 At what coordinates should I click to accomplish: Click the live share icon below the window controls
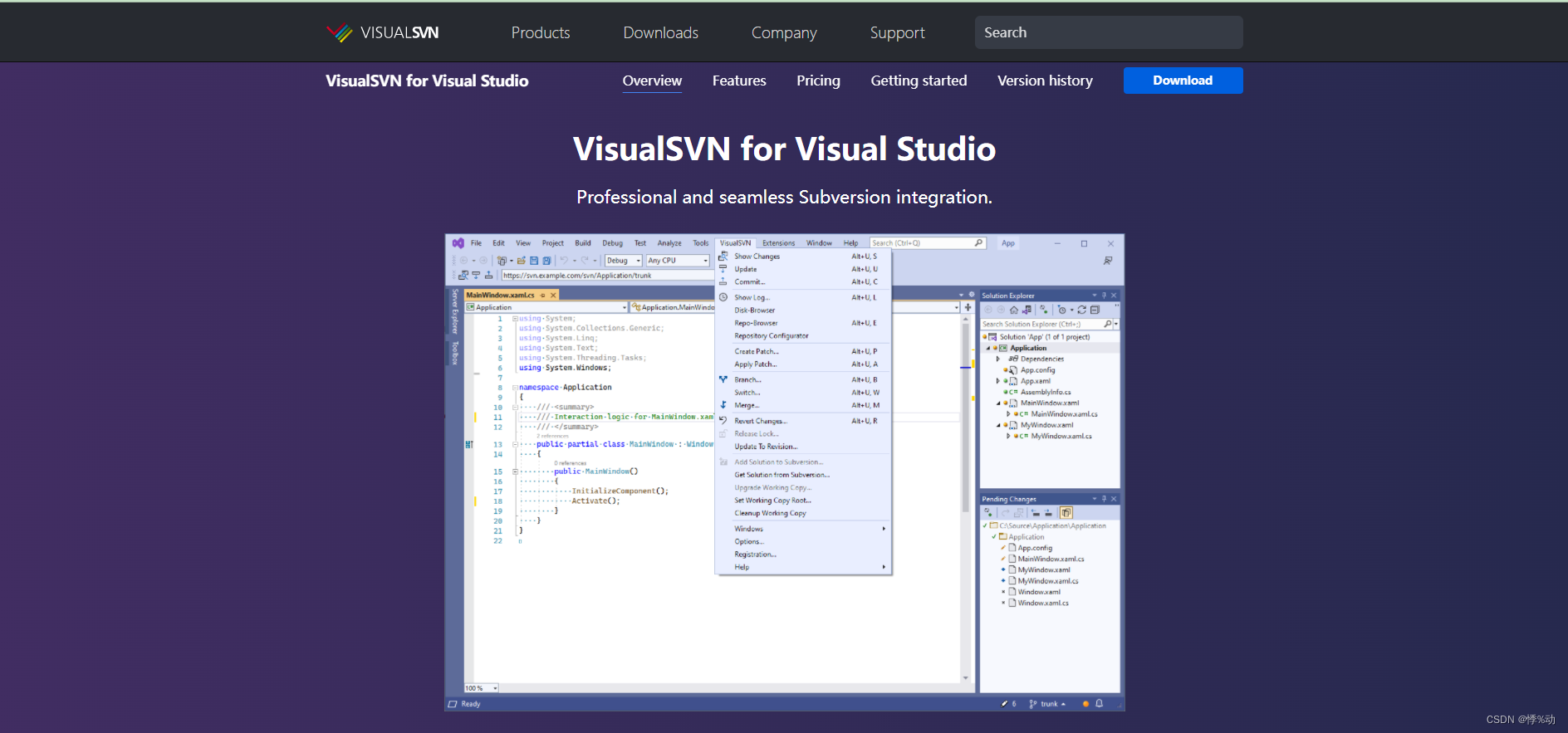coord(1108,261)
